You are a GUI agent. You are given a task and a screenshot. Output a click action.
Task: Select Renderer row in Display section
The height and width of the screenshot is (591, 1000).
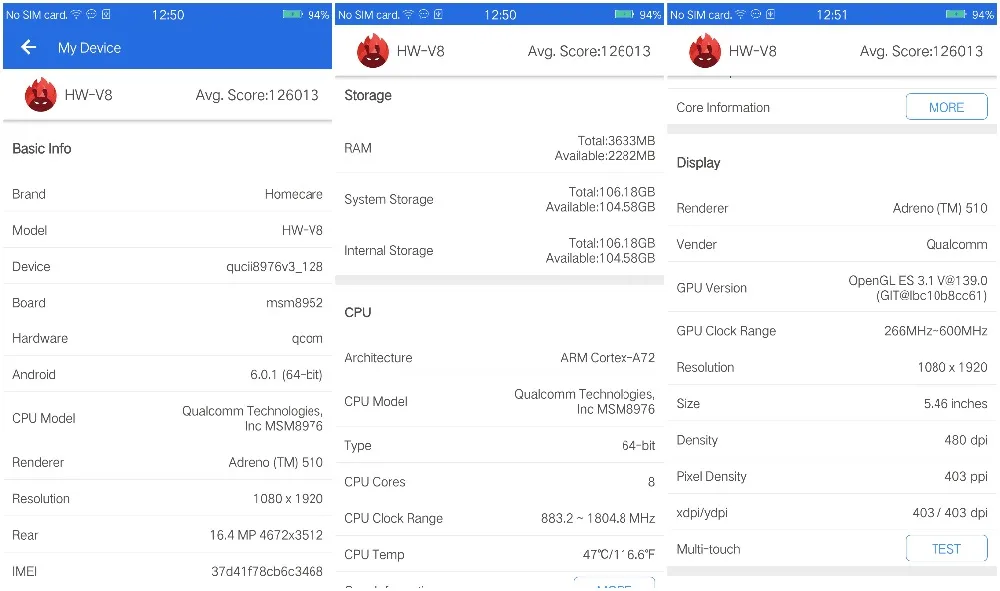pos(832,208)
